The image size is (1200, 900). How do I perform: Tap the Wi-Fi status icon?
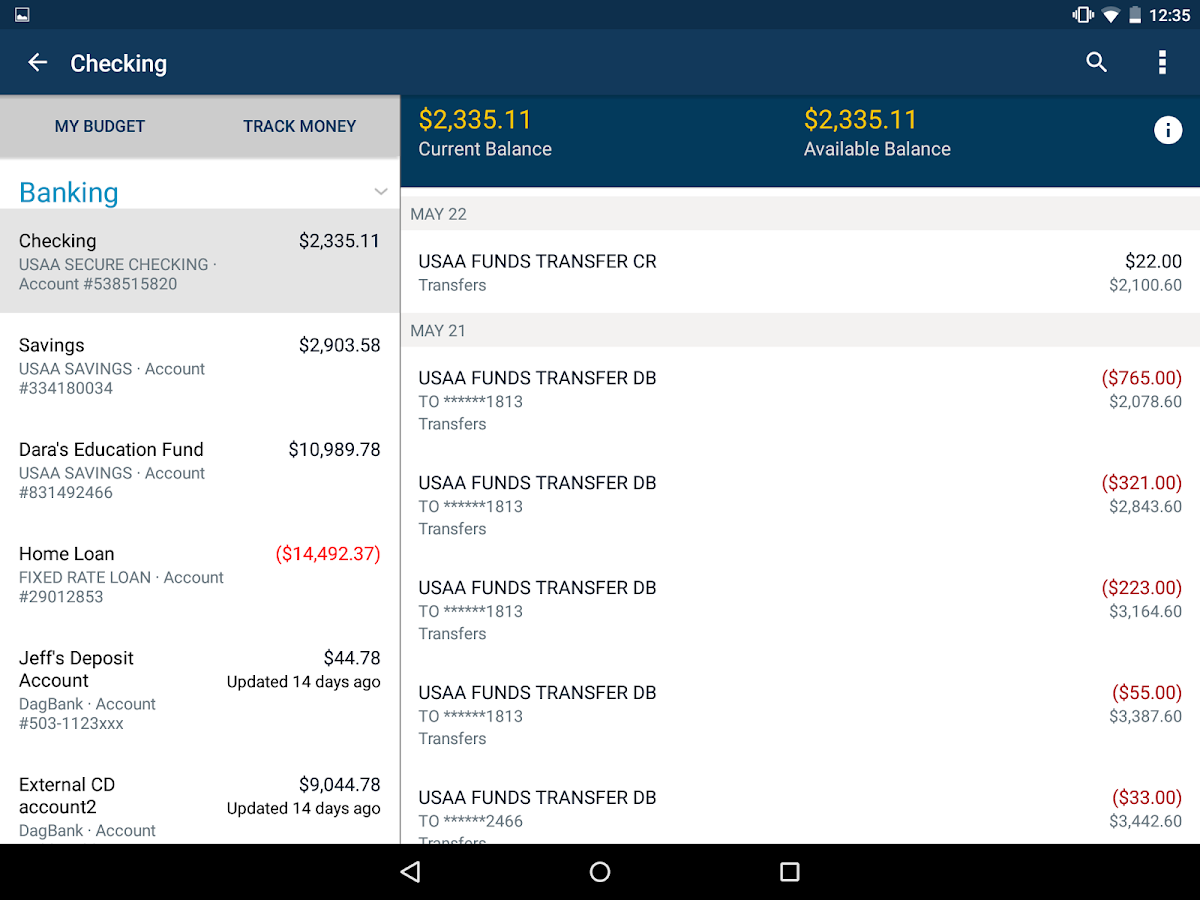1110,15
